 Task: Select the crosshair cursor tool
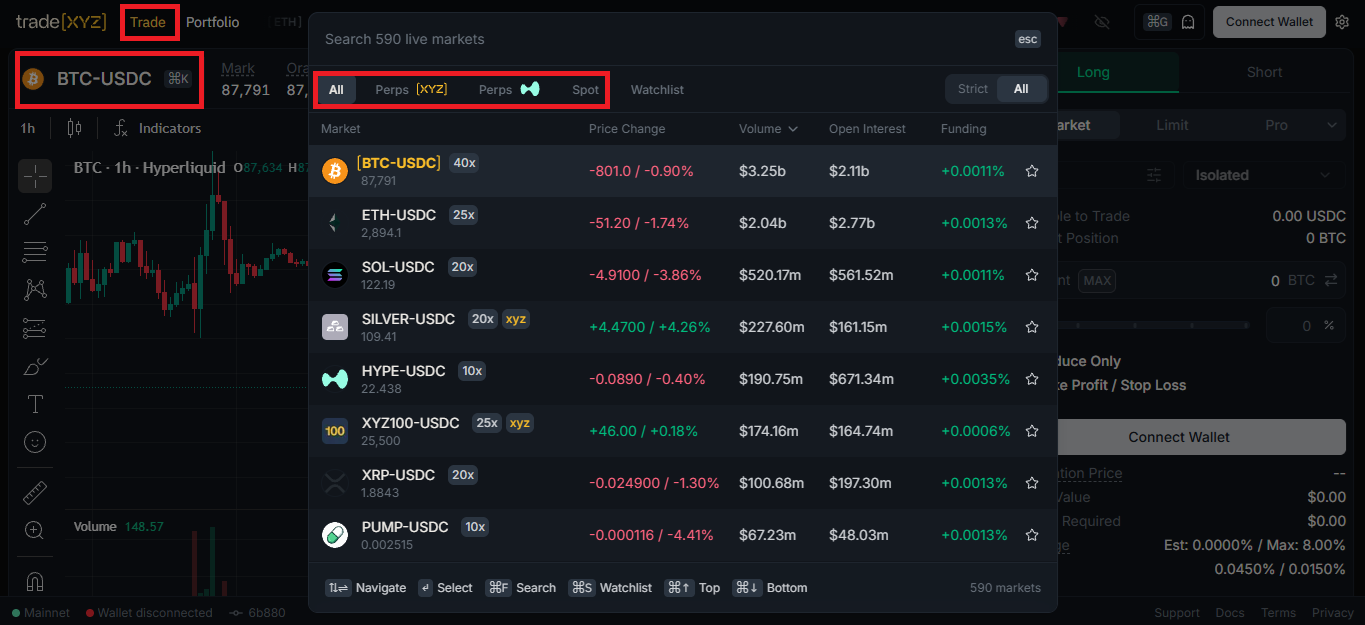[35, 176]
